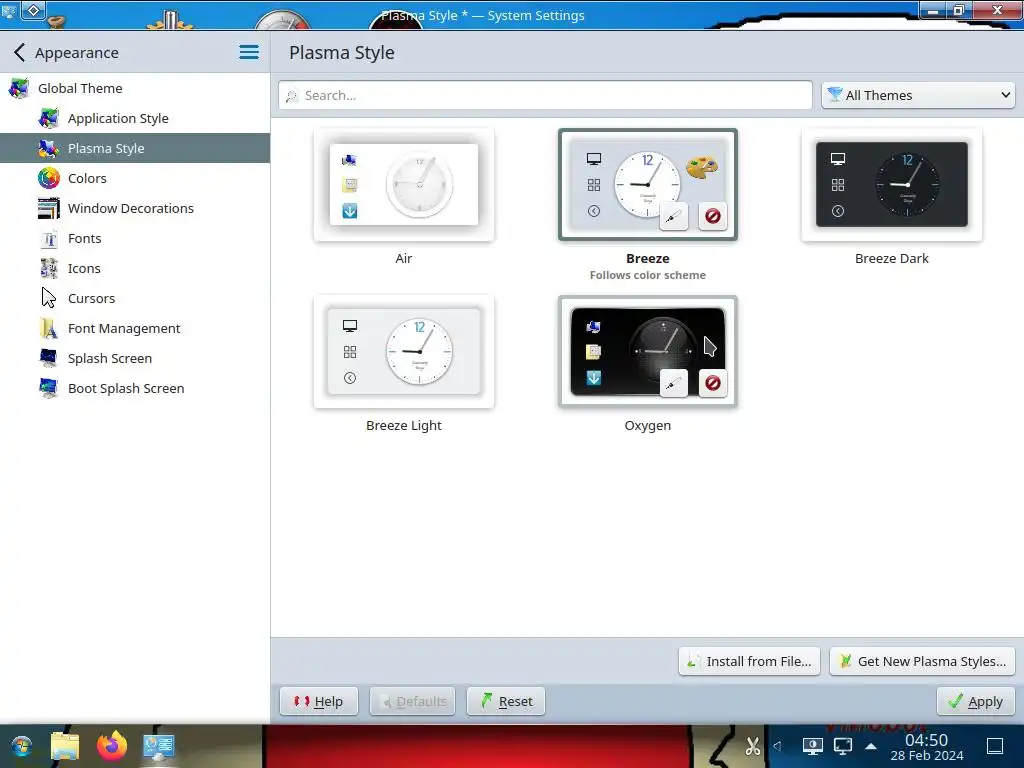
Task: Click the Boot Splash Screen icon
Action: click(48, 389)
